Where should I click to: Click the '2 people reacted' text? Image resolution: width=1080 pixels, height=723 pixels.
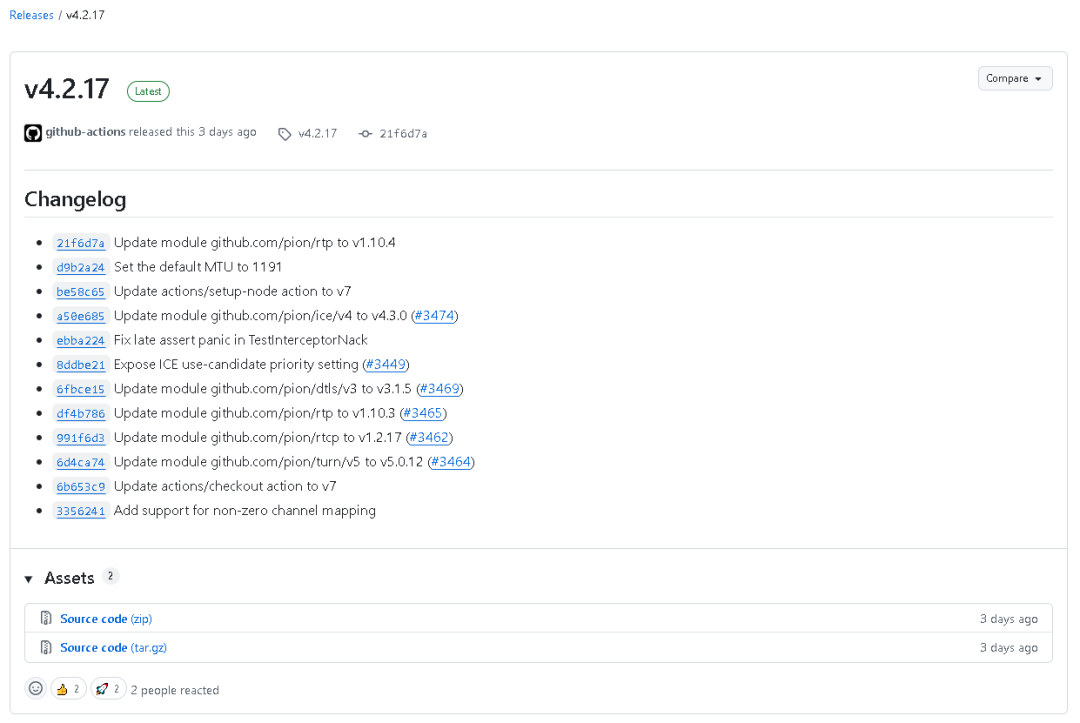click(x=175, y=690)
